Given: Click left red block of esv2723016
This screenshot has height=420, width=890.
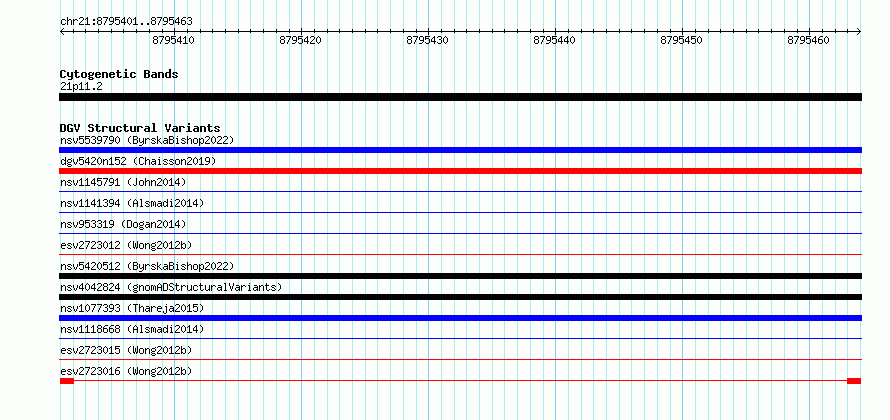Looking at the screenshot, I should point(67,381).
